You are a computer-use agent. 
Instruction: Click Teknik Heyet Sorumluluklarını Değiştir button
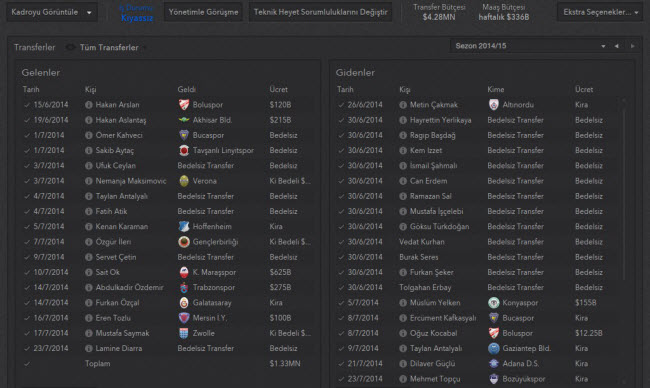320,12
